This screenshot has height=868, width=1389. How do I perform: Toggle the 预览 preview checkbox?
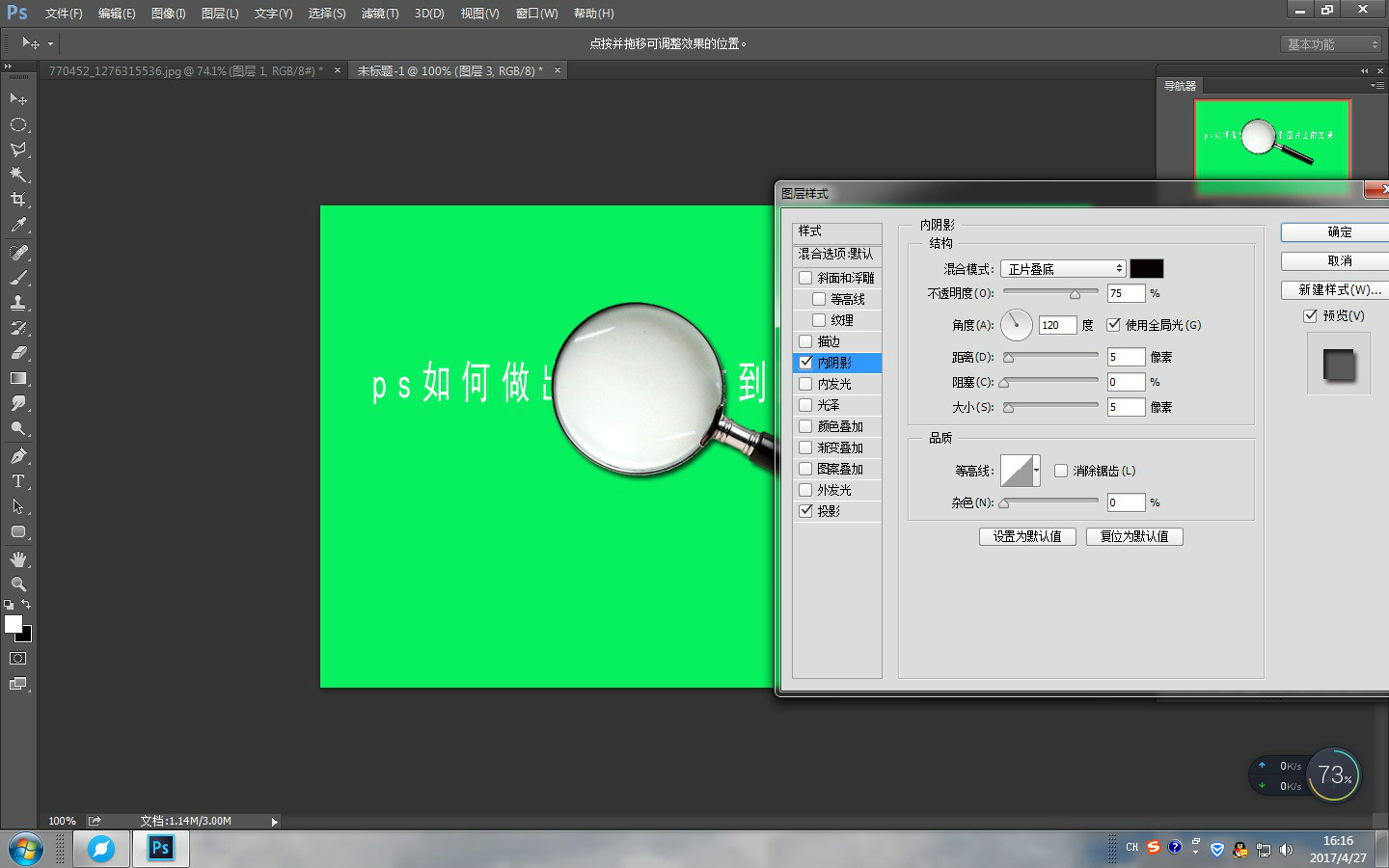coord(1310,315)
